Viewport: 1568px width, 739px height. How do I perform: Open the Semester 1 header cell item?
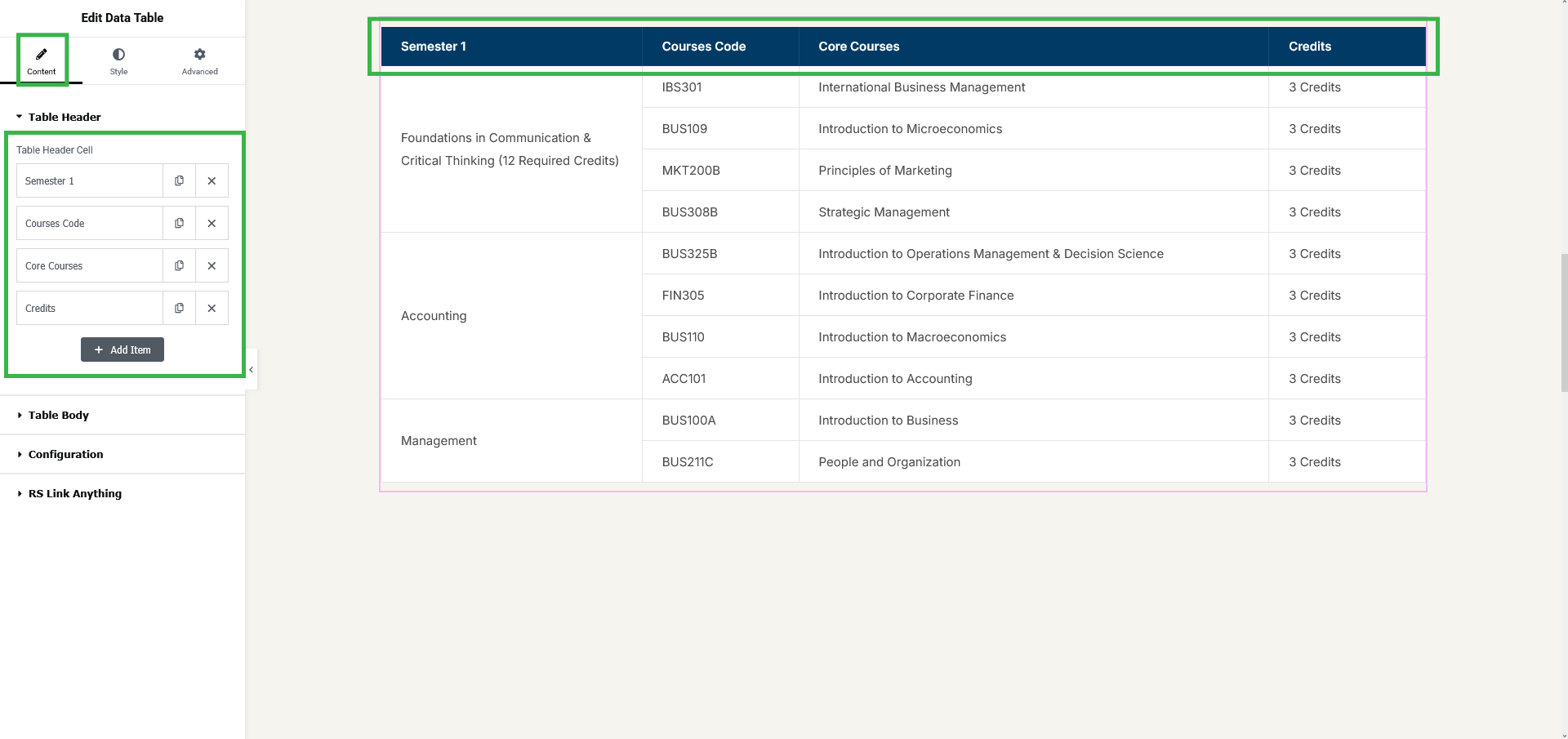click(x=90, y=180)
